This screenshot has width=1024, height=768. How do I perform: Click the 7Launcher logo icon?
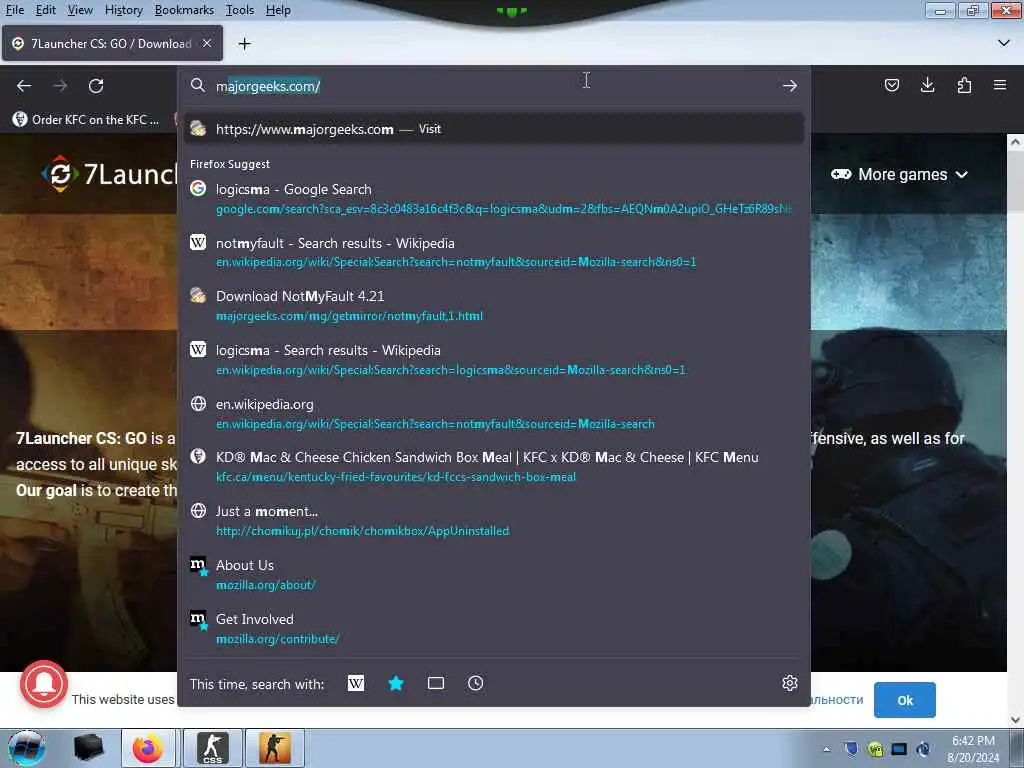point(60,174)
